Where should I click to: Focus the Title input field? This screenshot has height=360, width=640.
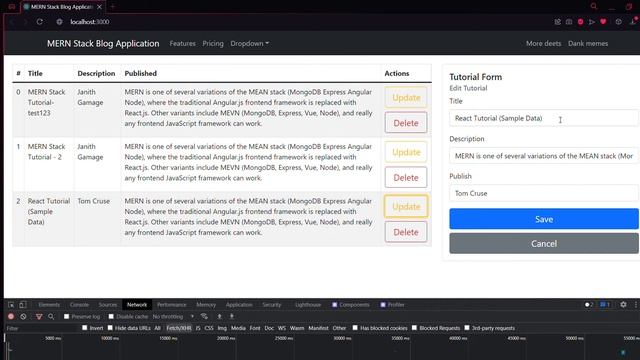(x=544, y=118)
